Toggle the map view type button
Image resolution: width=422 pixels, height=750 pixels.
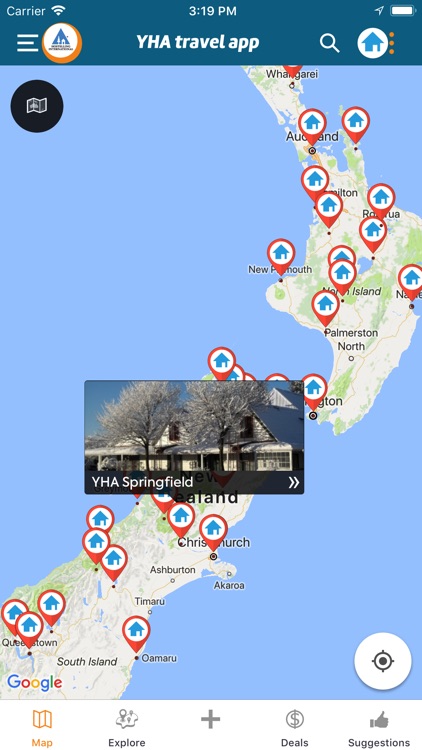[x=37, y=106]
